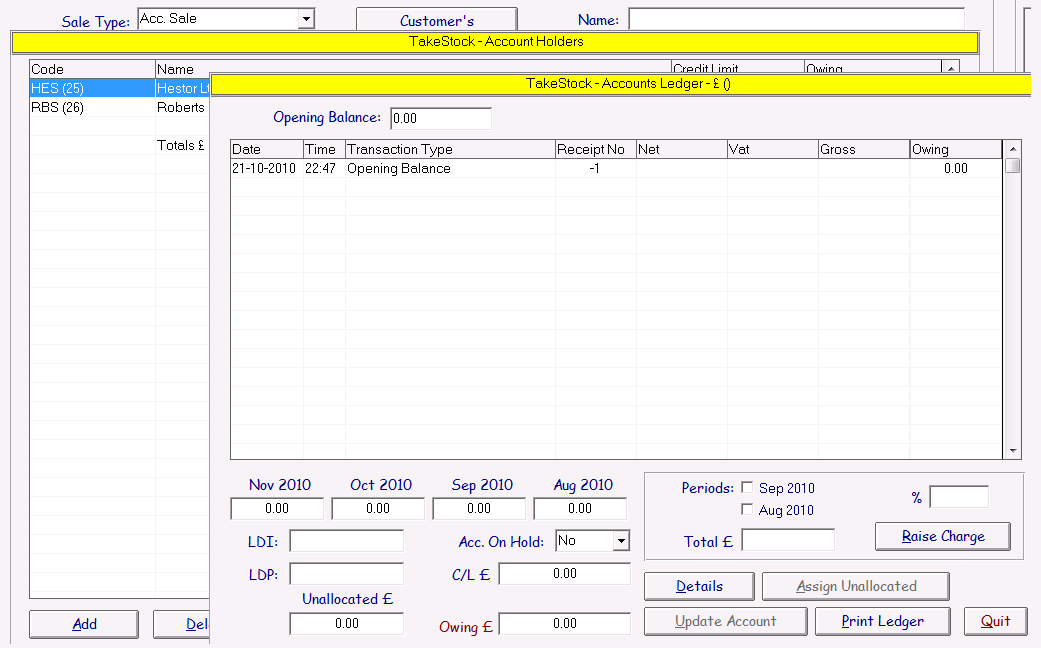Open account Details
This screenshot has height=648, width=1041.
[x=699, y=586]
